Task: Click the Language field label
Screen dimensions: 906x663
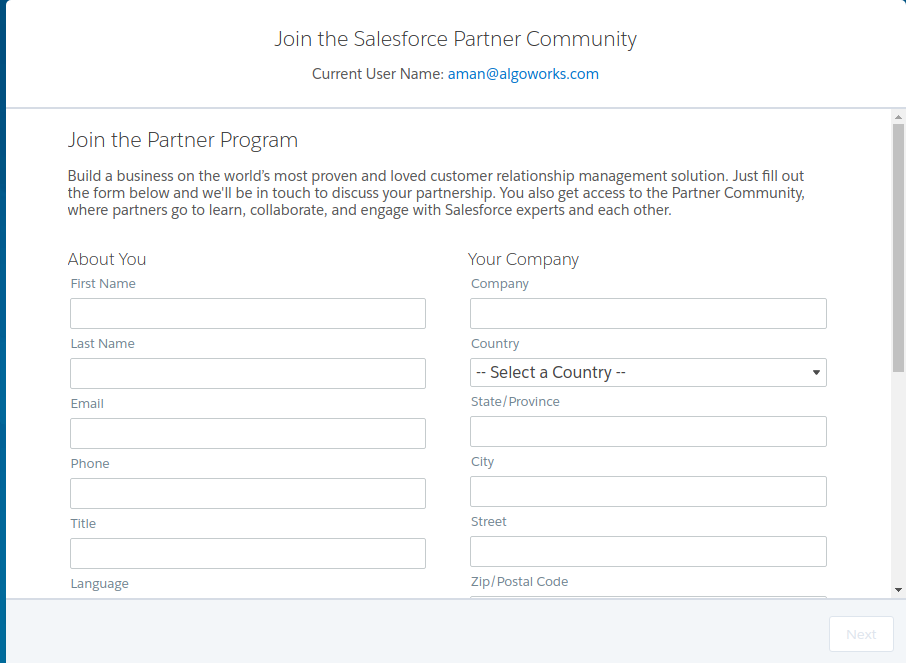Action: point(99,584)
